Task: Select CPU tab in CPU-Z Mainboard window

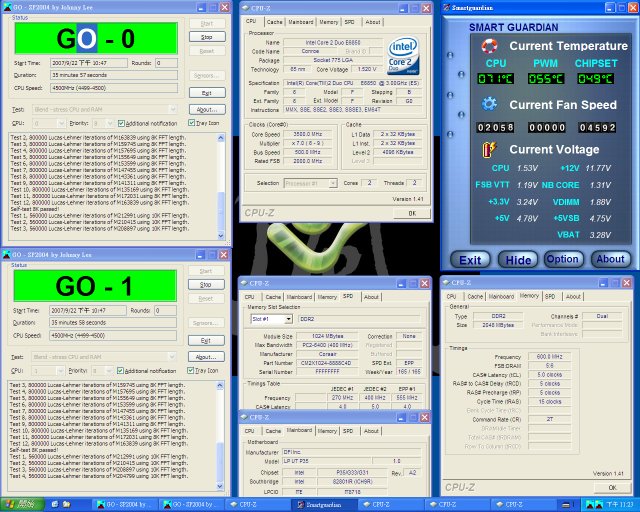Action: (x=249, y=431)
